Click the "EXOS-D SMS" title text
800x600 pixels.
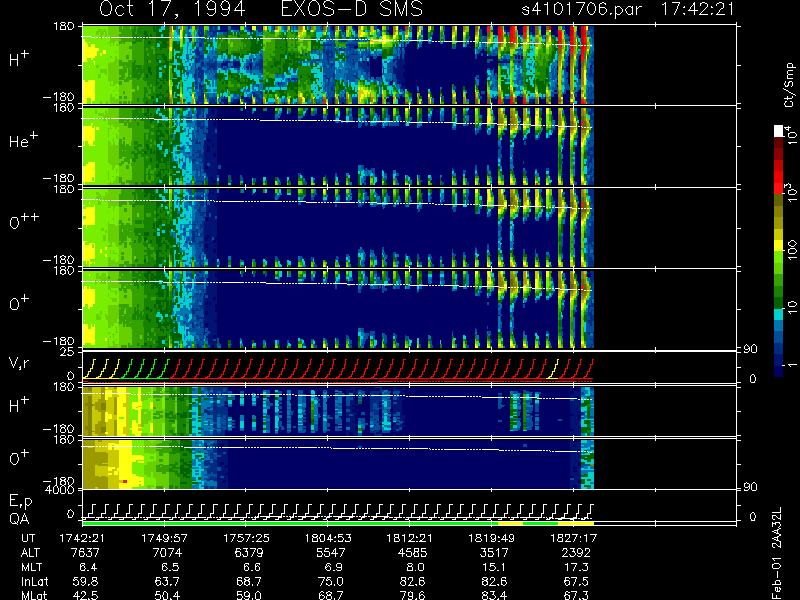coord(352,9)
